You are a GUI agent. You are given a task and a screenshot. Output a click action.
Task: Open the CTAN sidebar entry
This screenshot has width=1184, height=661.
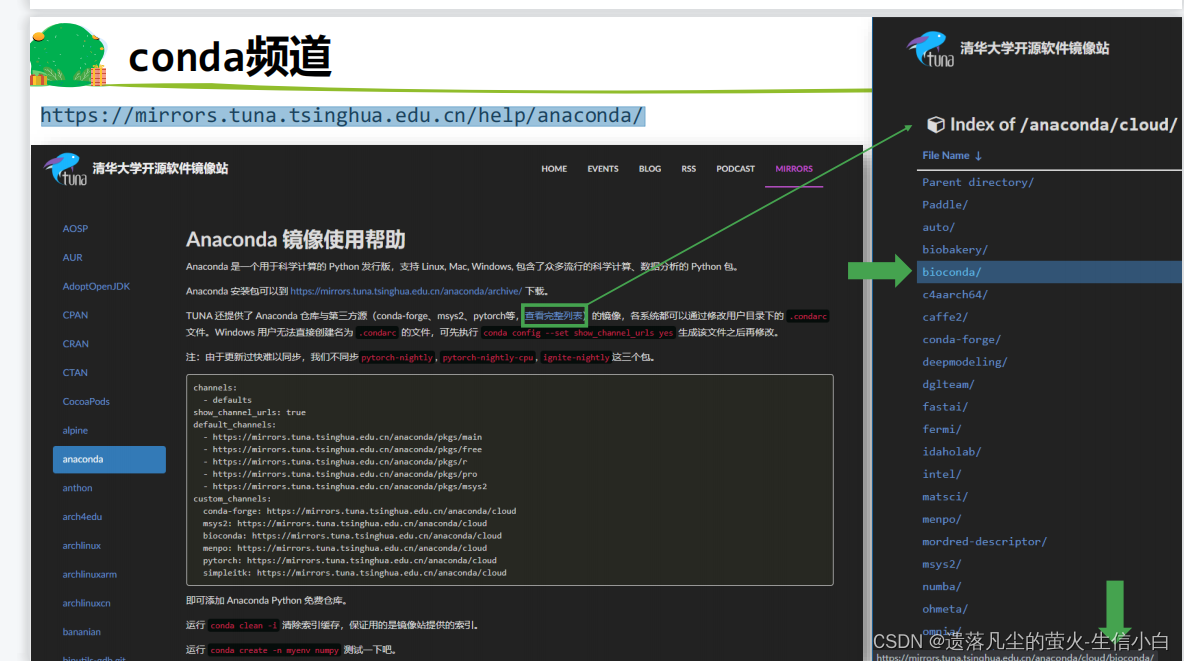75,372
